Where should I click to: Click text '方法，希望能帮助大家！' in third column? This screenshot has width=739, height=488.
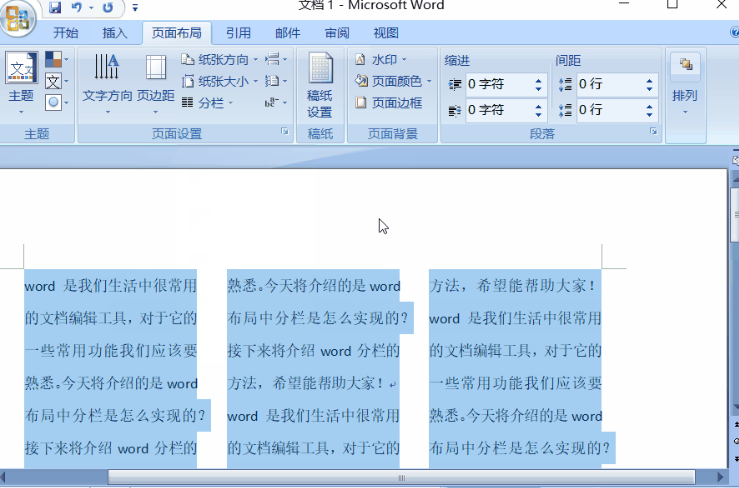click(x=512, y=286)
